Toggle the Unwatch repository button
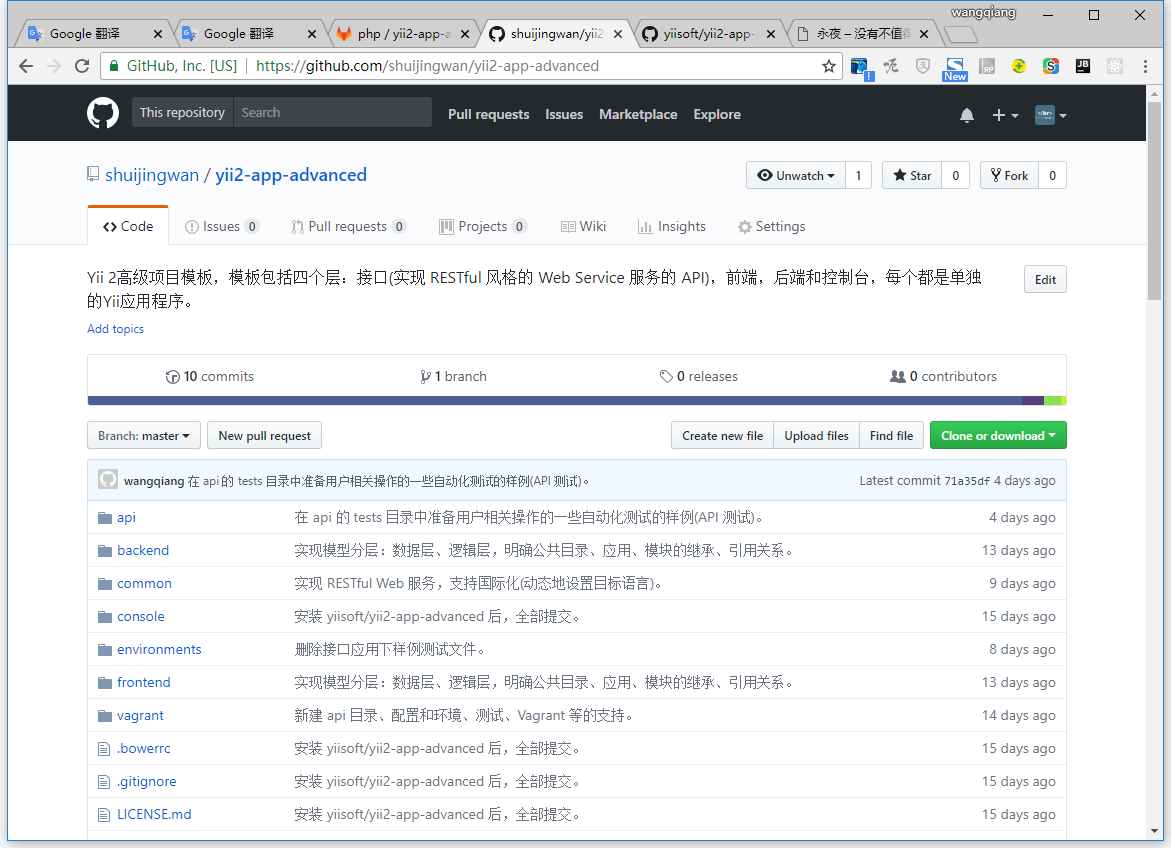1171x848 pixels. click(x=796, y=175)
